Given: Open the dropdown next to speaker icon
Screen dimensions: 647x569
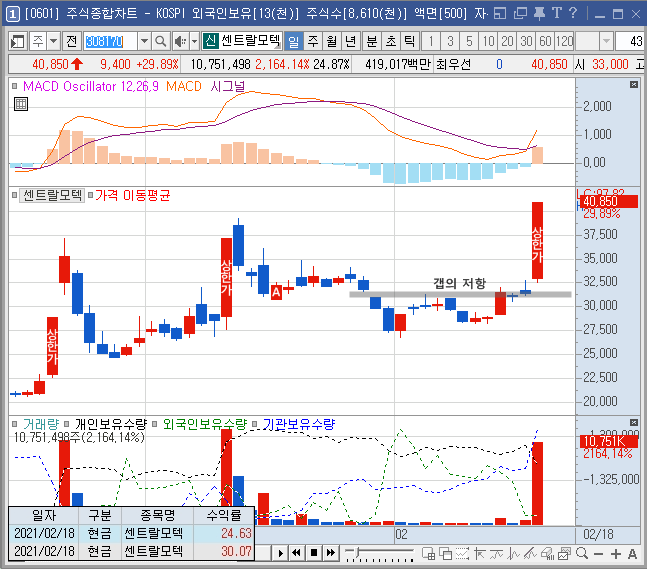Looking at the screenshot, I should tap(195, 41).
